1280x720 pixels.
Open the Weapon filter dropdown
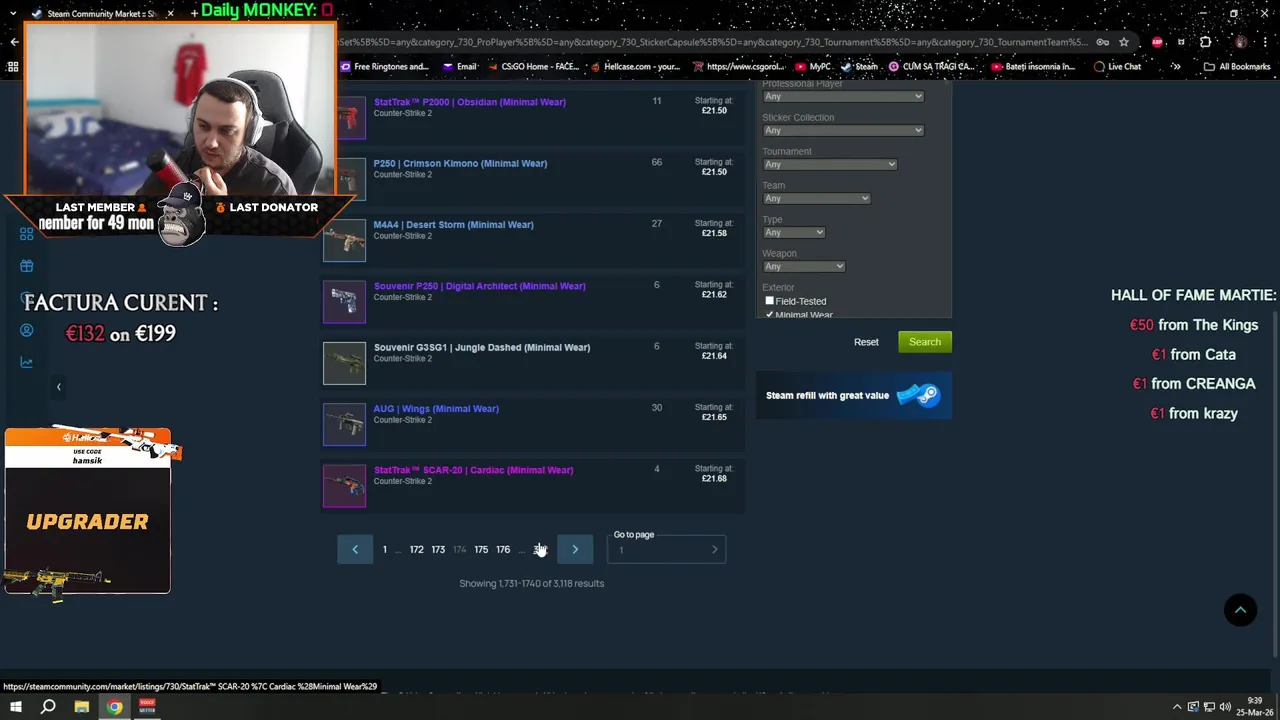[804, 266]
